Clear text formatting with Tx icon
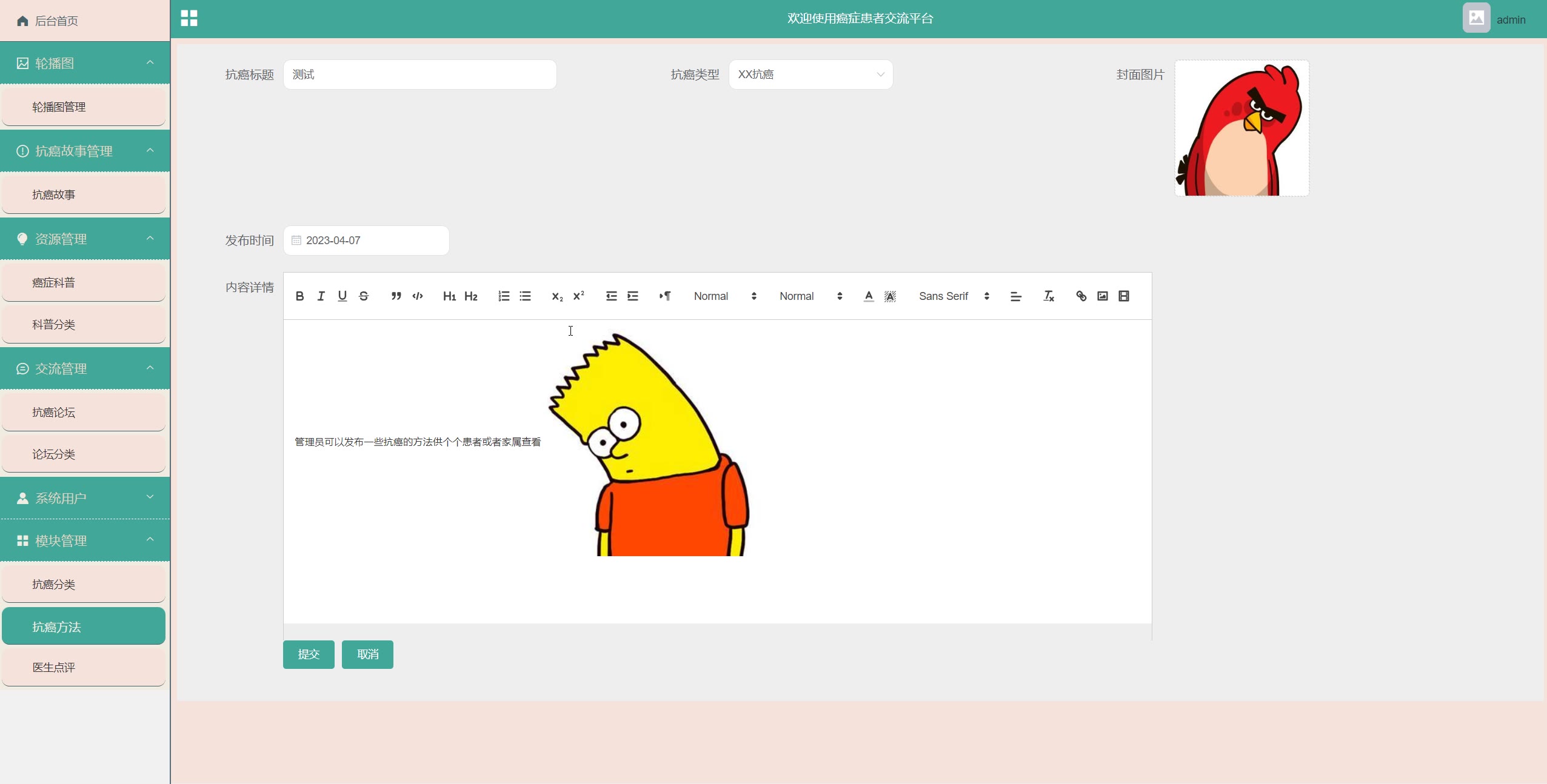 [x=1048, y=296]
